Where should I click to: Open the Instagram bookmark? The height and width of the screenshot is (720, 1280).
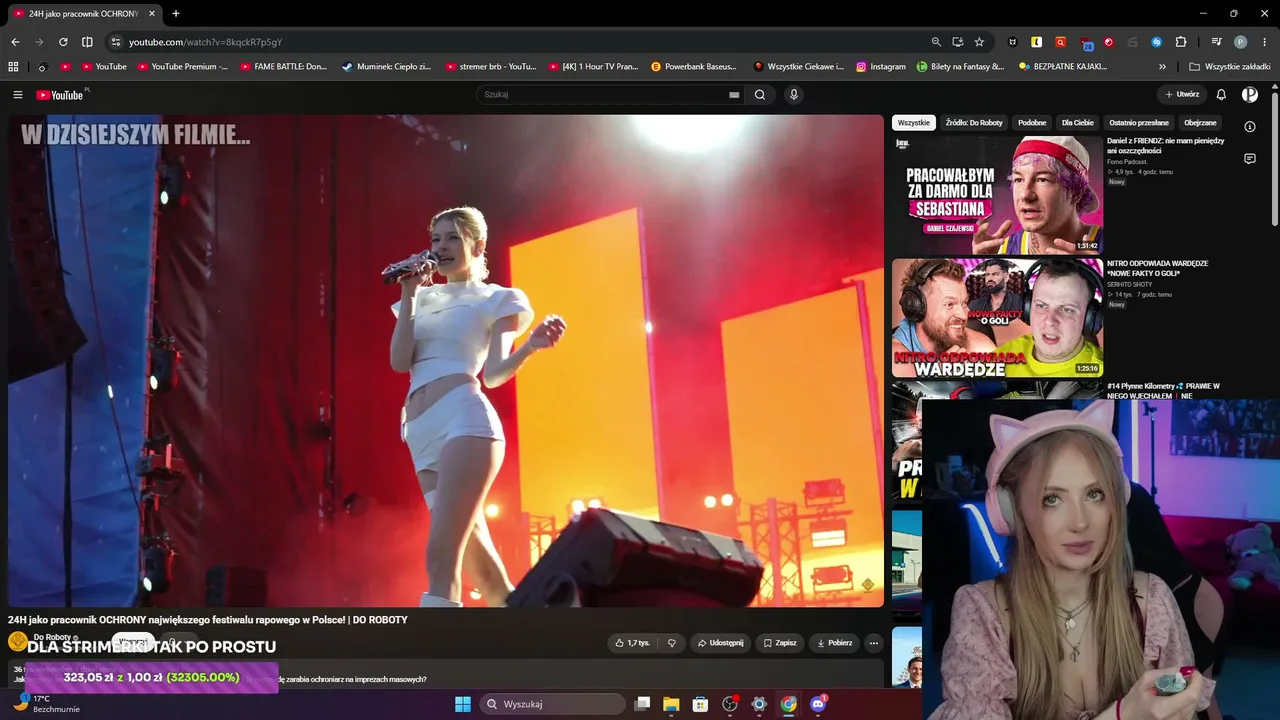pos(881,67)
